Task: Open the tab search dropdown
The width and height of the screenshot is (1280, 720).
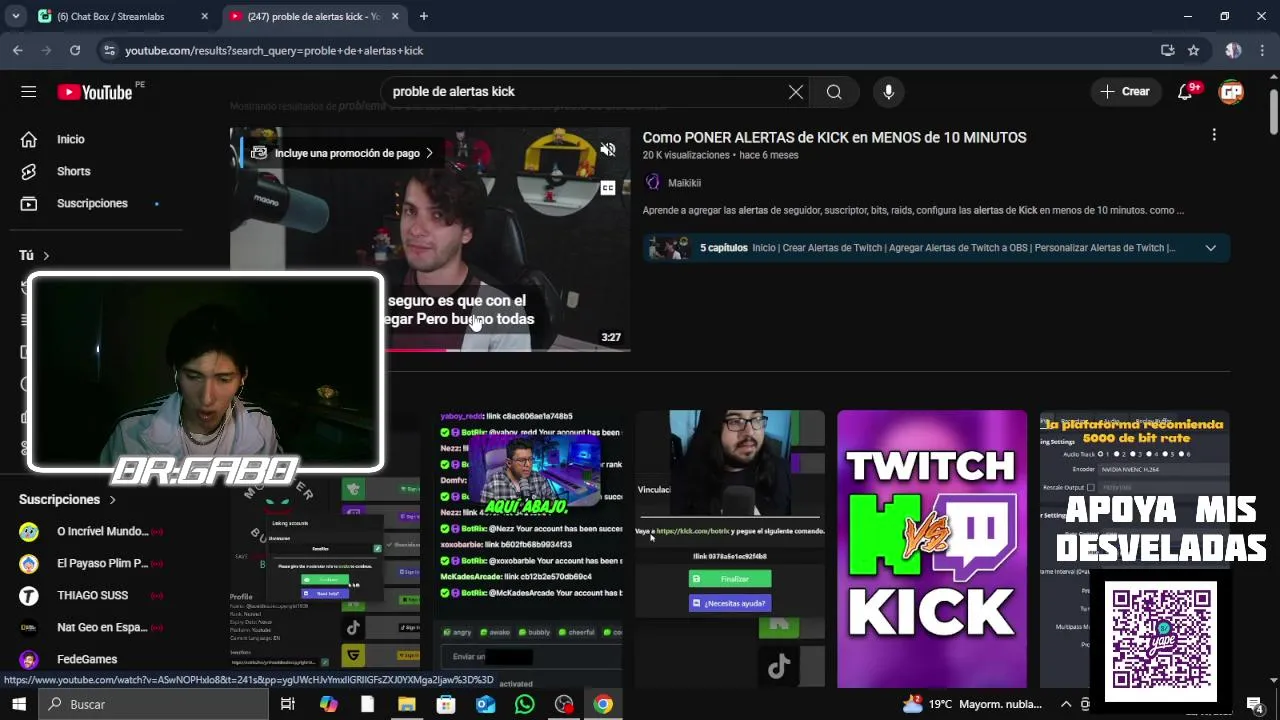Action: click(15, 16)
